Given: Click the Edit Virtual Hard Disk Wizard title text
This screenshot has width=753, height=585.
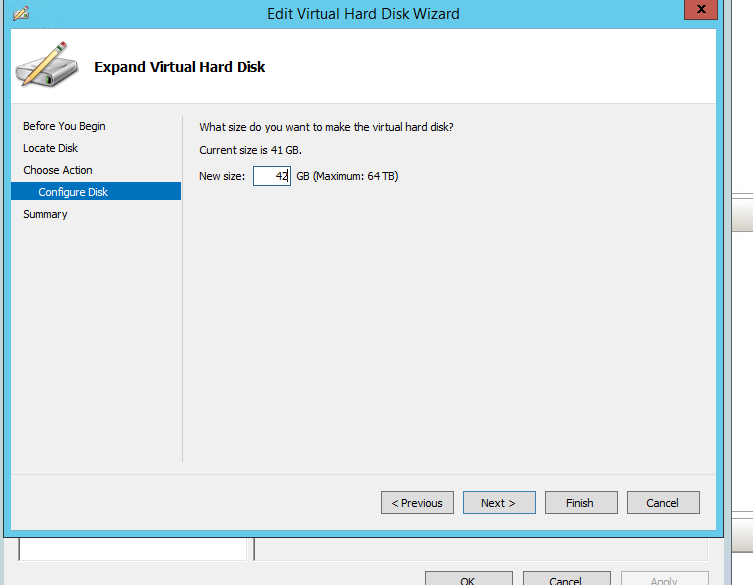Looking at the screenshot, I should tap(363, 14).
